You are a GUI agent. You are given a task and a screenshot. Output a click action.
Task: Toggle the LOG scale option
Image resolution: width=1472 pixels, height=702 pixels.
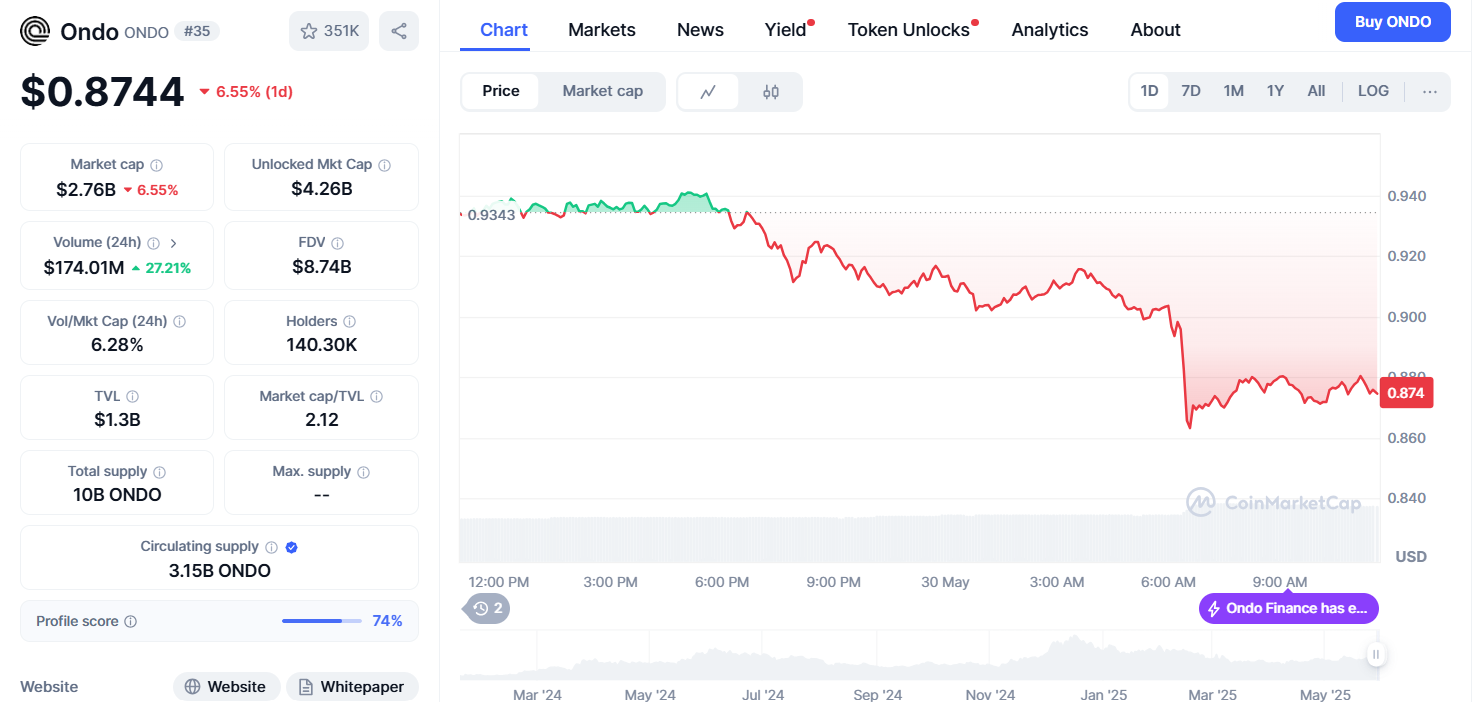tap(1373, 91)
